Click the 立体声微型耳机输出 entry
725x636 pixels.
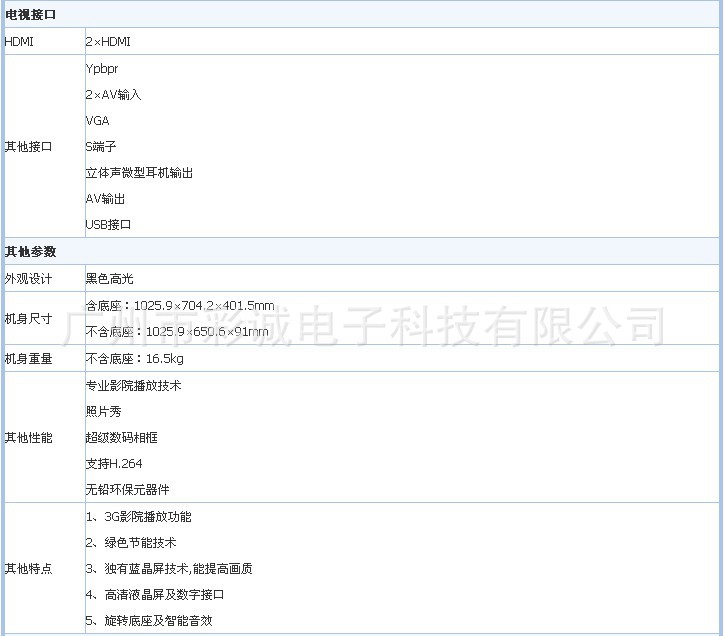coord(139,172)
